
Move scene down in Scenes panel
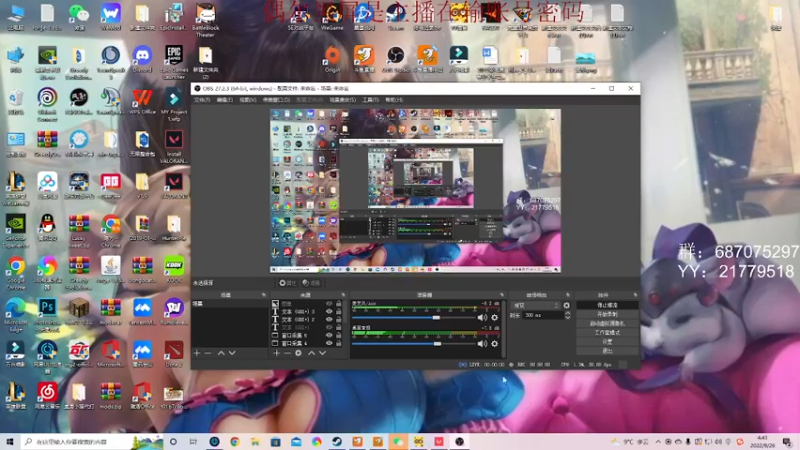click(x=232, y=353)
